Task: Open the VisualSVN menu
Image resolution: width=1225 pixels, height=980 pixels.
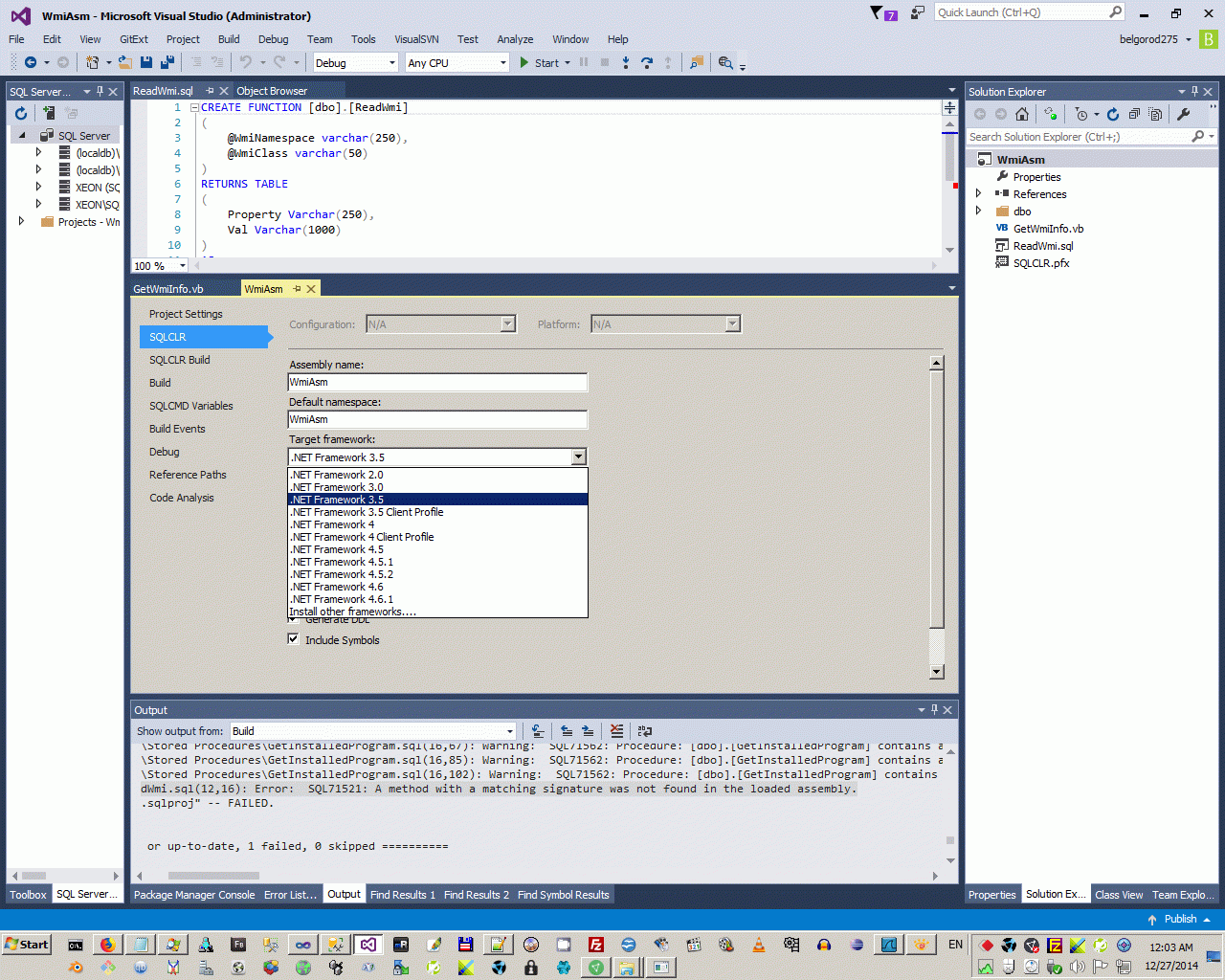Action: (x=416, y=39)
